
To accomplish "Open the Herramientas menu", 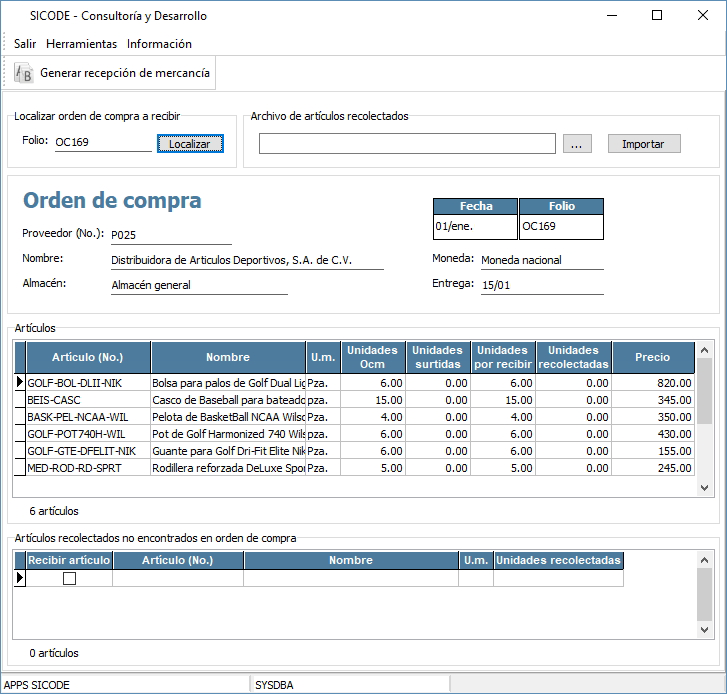I will pyautogui.click(x=81, y=44).
